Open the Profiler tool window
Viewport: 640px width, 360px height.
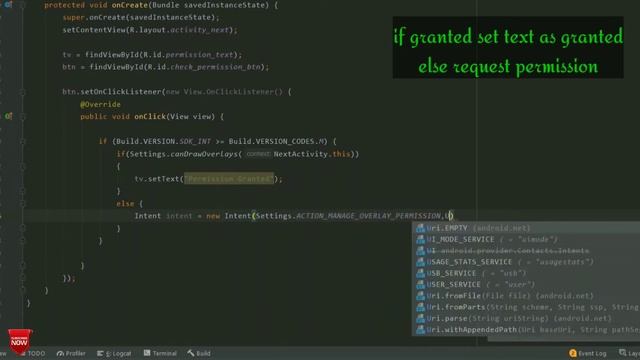[71, 353]
